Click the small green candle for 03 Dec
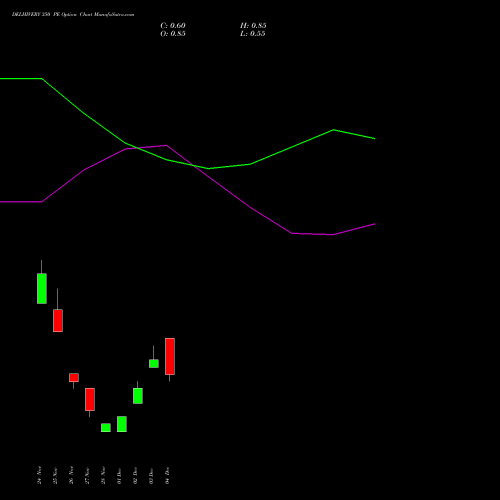The image size is (500, 500). pos(154,363)
